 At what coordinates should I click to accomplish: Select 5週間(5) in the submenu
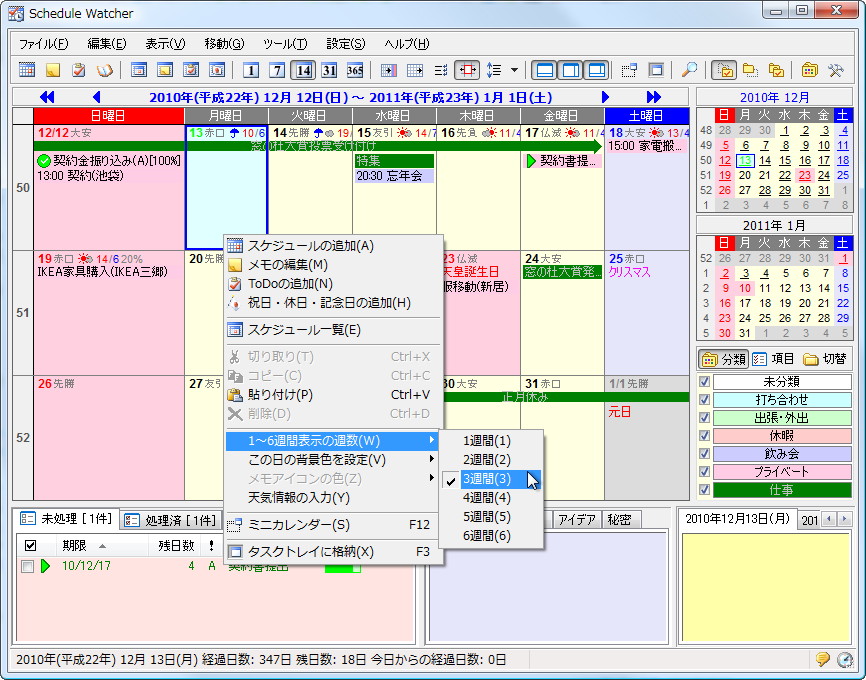(x=491, y=516)
